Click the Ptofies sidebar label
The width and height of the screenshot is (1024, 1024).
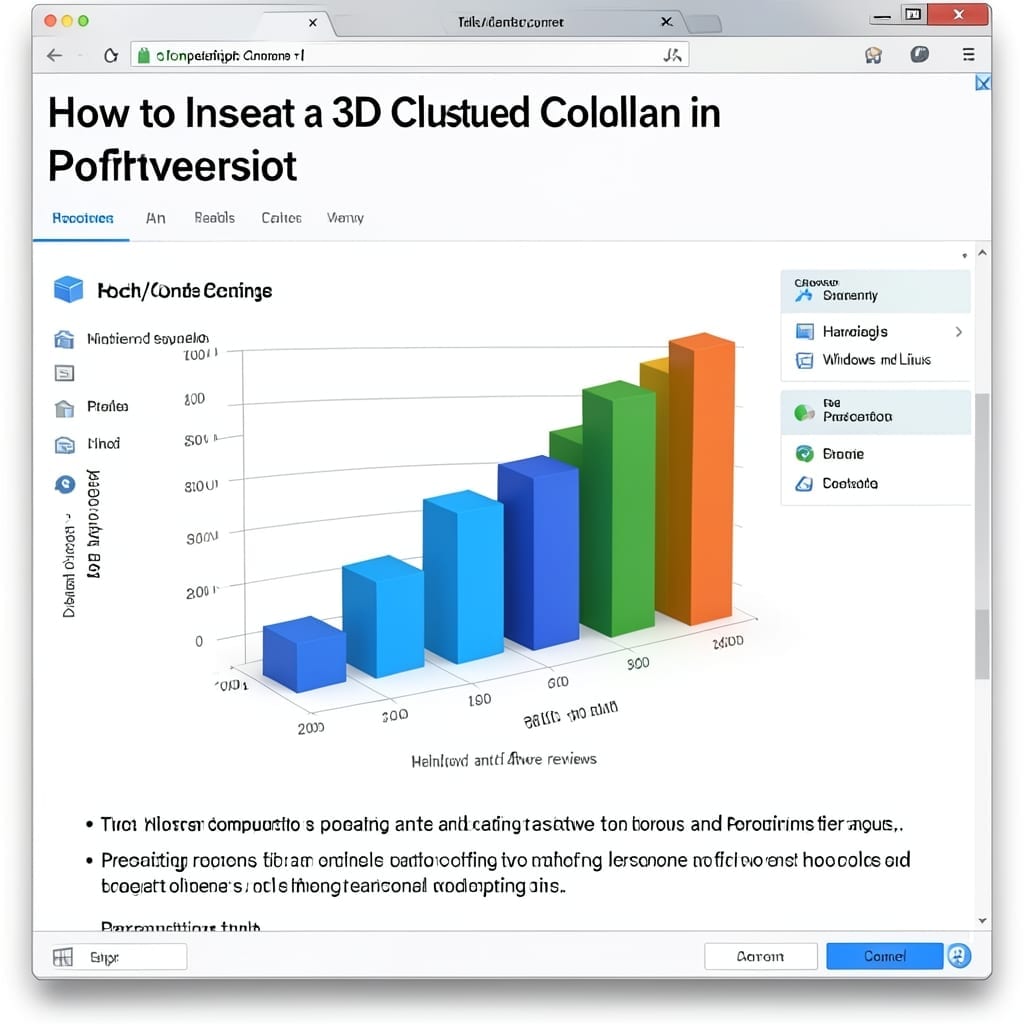pyautogui.click(x=108, y=407)
